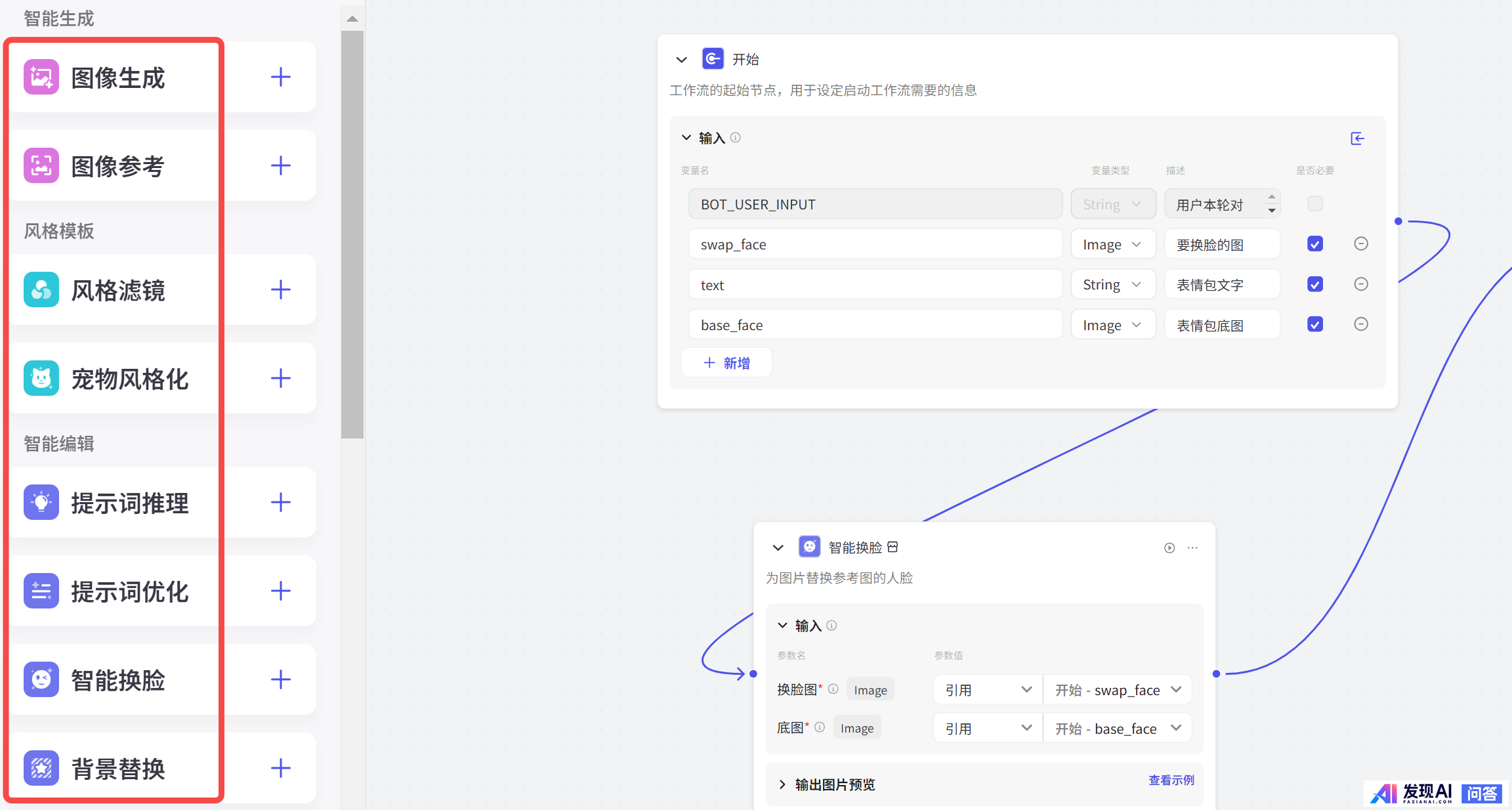
Task: Expand 输出图片预览 section
Action: pos(782,784)
